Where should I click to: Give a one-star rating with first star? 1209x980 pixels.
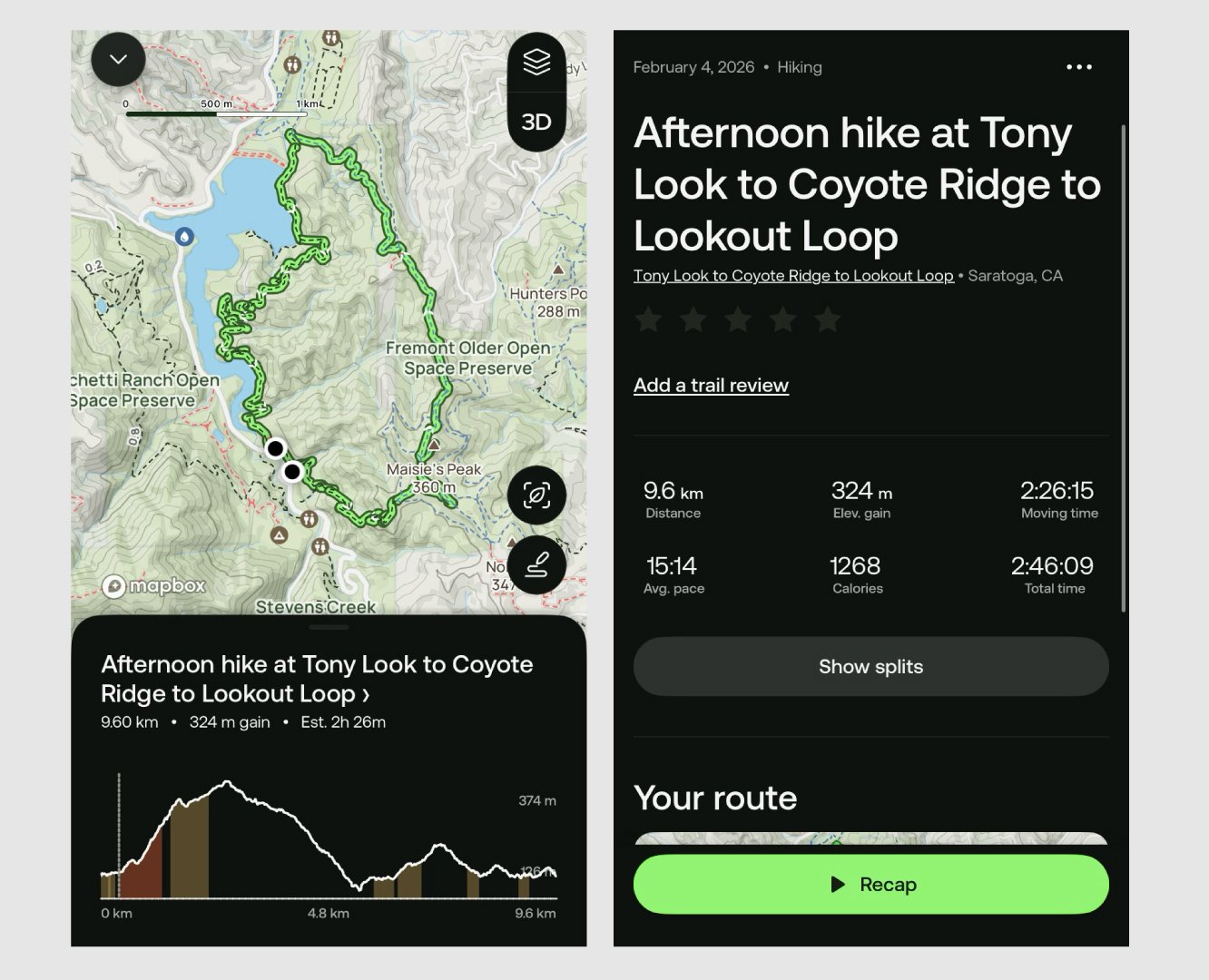point(648,319)
